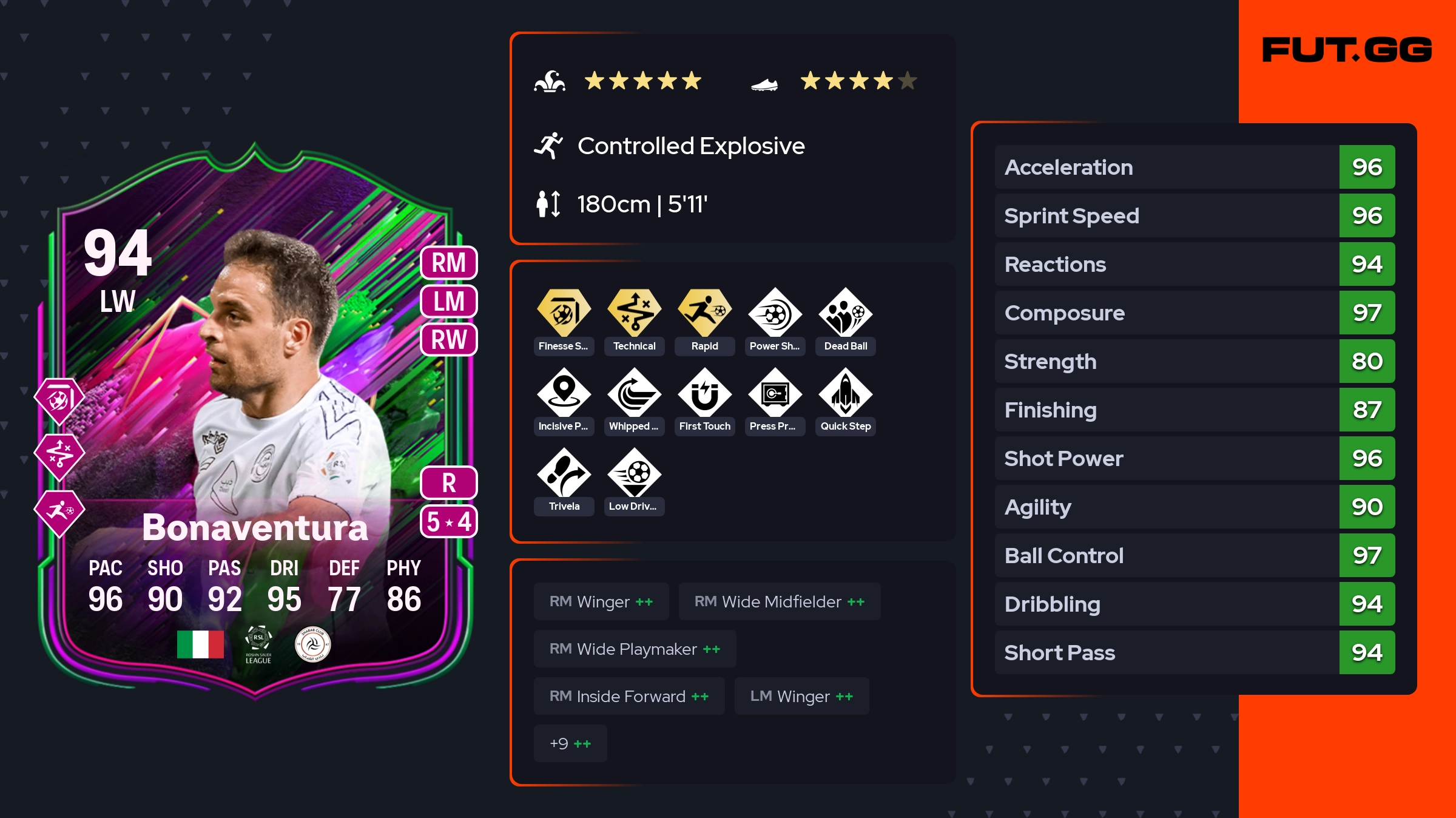Click the Dead Ball playstyle icon

click(846, 313)
